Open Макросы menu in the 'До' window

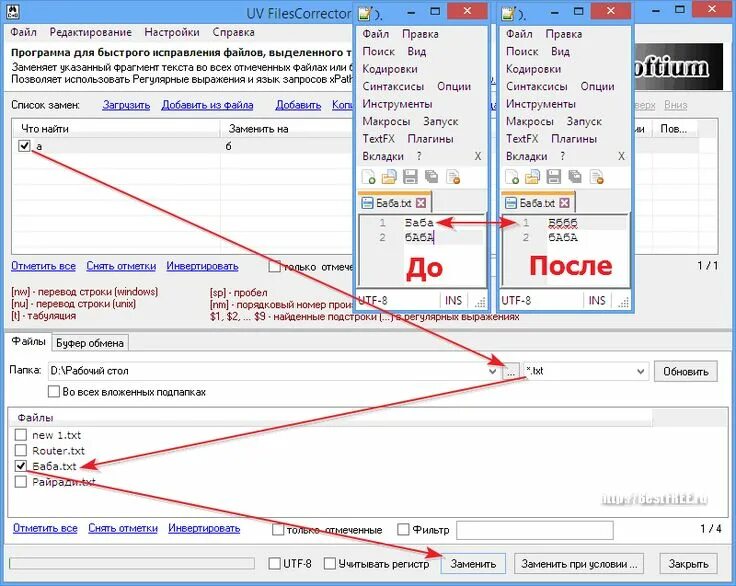[x=386, y=122]
